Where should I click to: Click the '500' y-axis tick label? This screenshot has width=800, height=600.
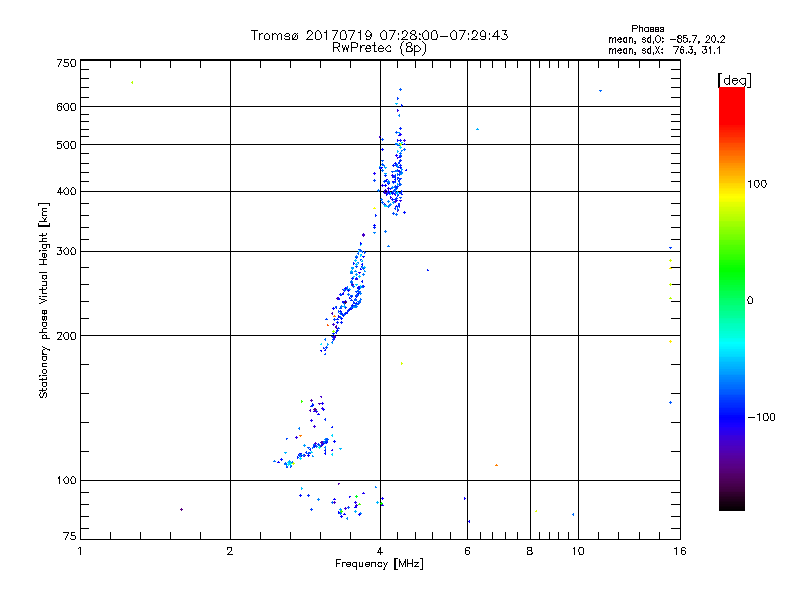tap(66, 145)
